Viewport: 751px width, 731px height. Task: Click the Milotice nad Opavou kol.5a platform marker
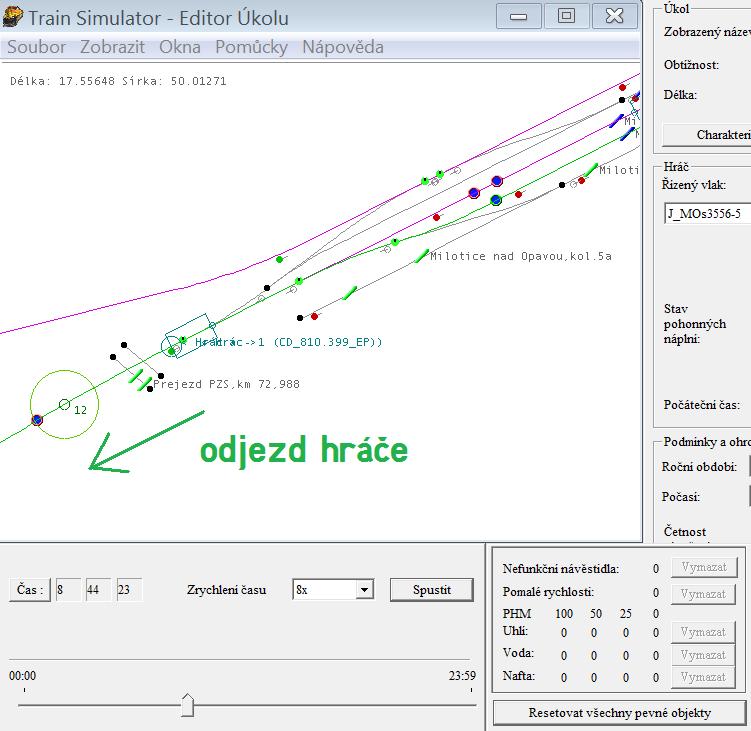pyautogui.click(x=421, y=256)
